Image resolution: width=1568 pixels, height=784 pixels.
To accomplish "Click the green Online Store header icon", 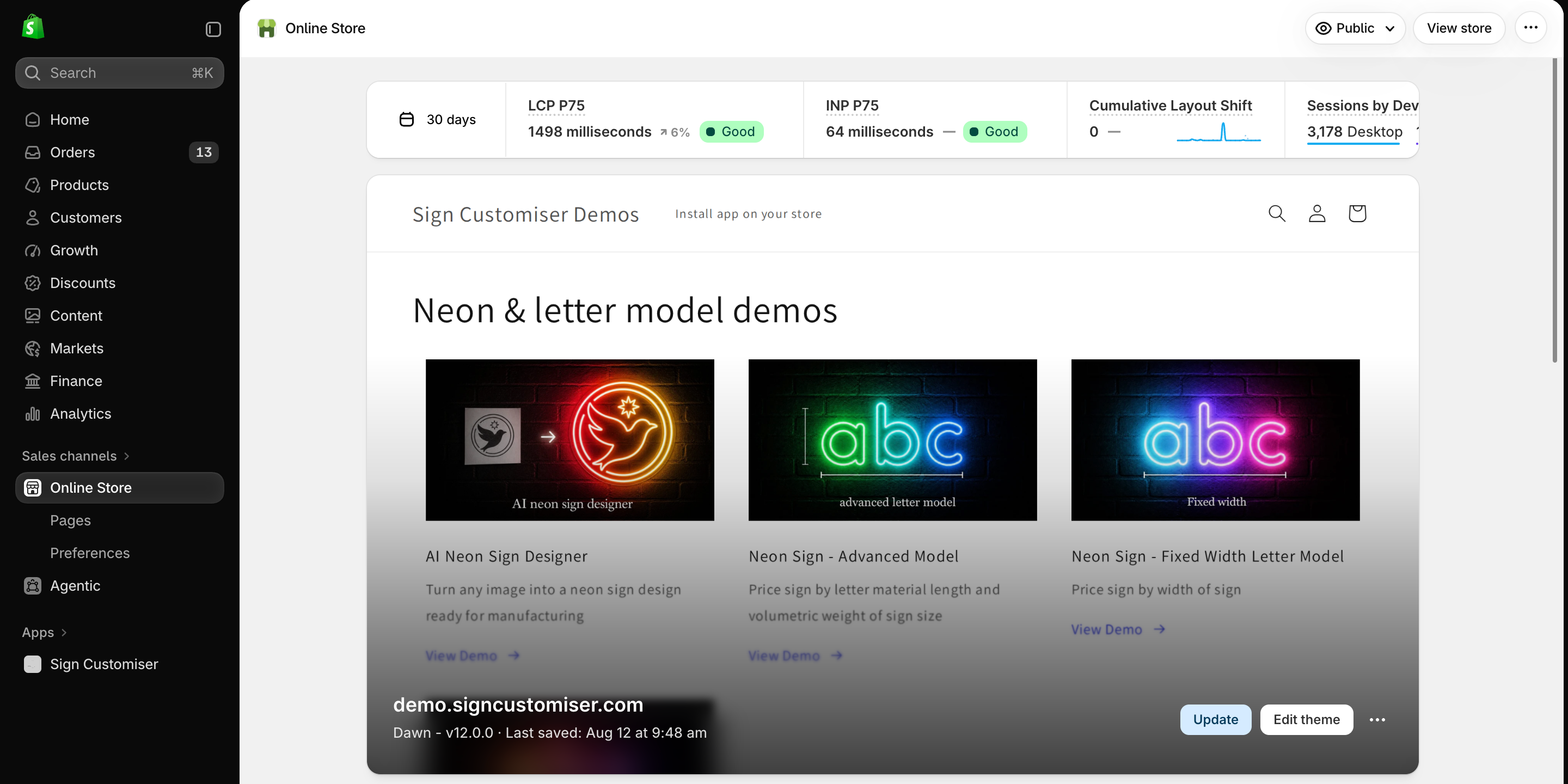I will point(267,28).
